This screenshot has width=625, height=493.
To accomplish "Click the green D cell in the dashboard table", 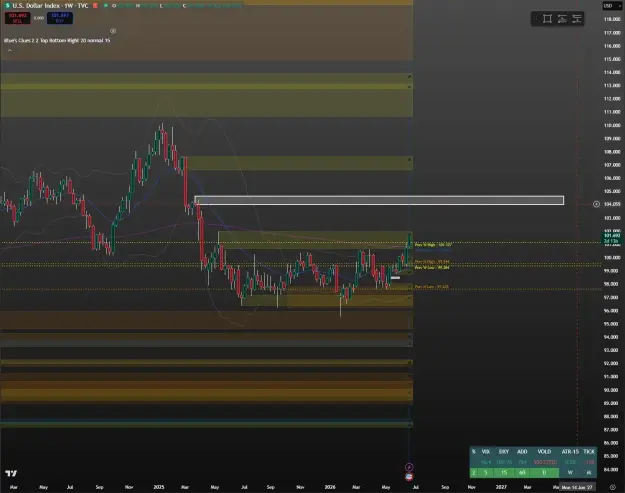I will (544, 473).
